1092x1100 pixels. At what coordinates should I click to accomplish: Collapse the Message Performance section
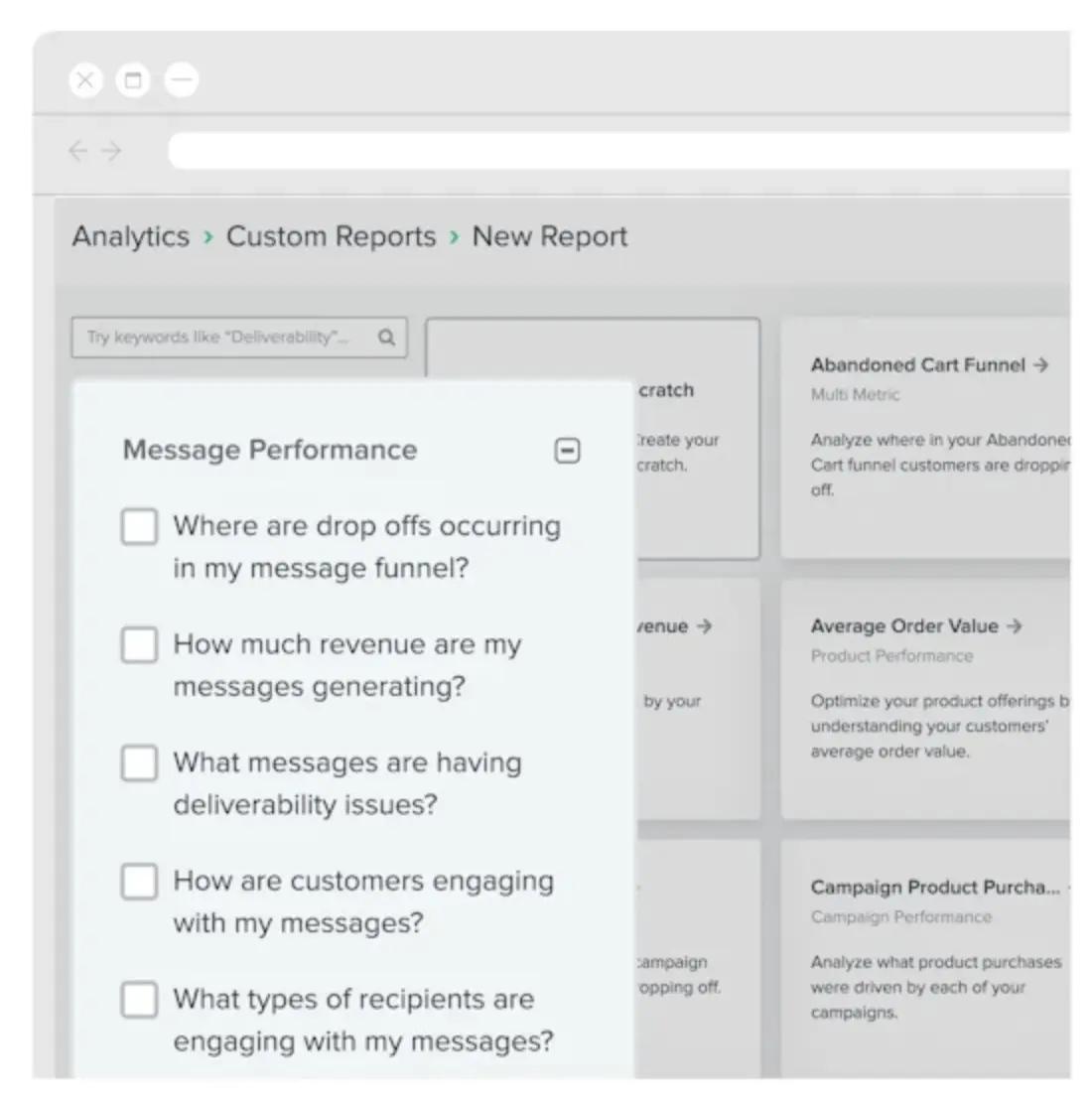tap(567, 450)
